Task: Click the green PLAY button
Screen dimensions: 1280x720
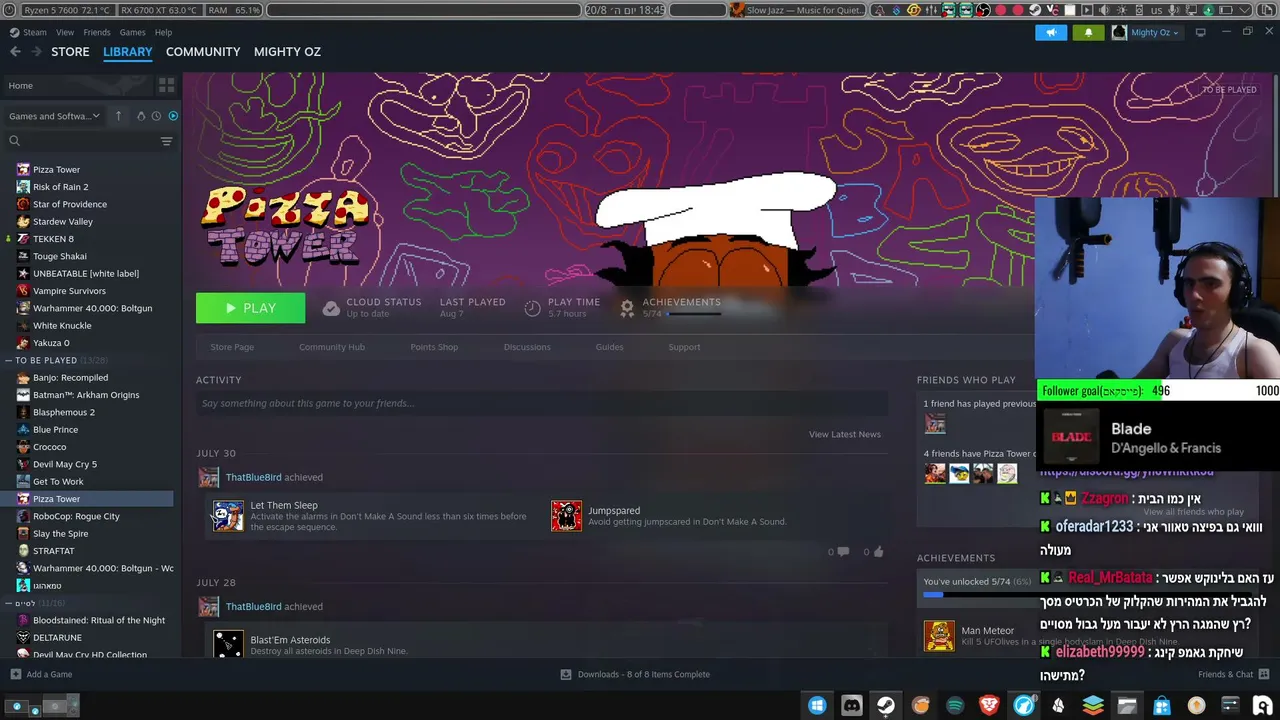Action: click(250, 308)
